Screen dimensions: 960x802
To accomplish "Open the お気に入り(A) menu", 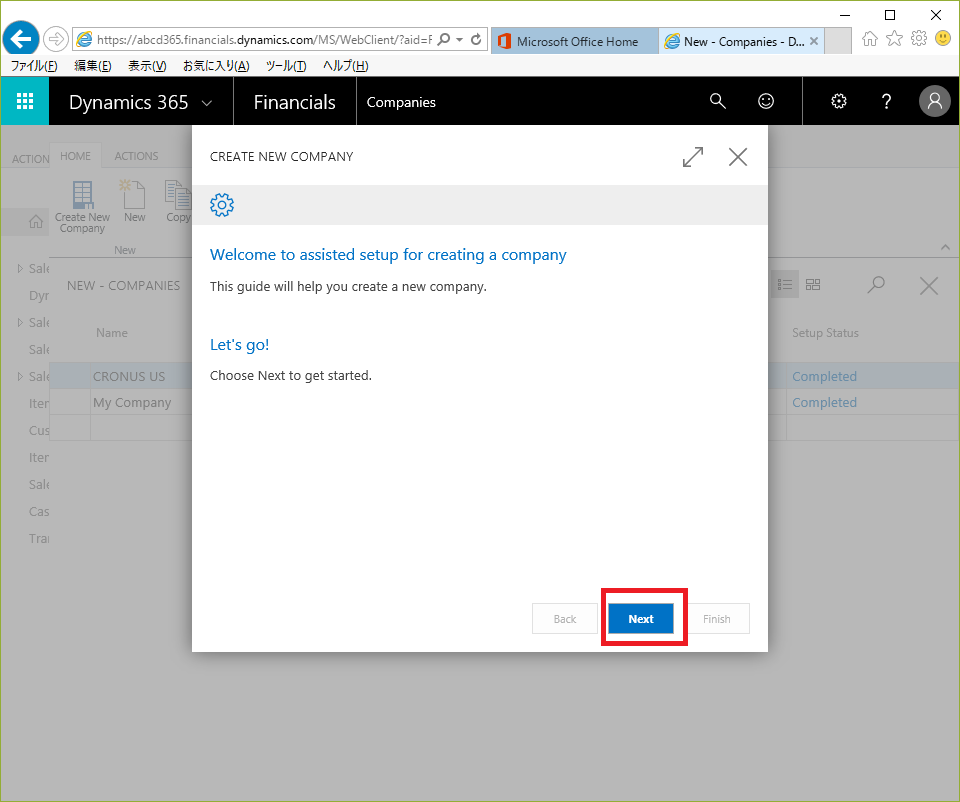I will (216, 66).
